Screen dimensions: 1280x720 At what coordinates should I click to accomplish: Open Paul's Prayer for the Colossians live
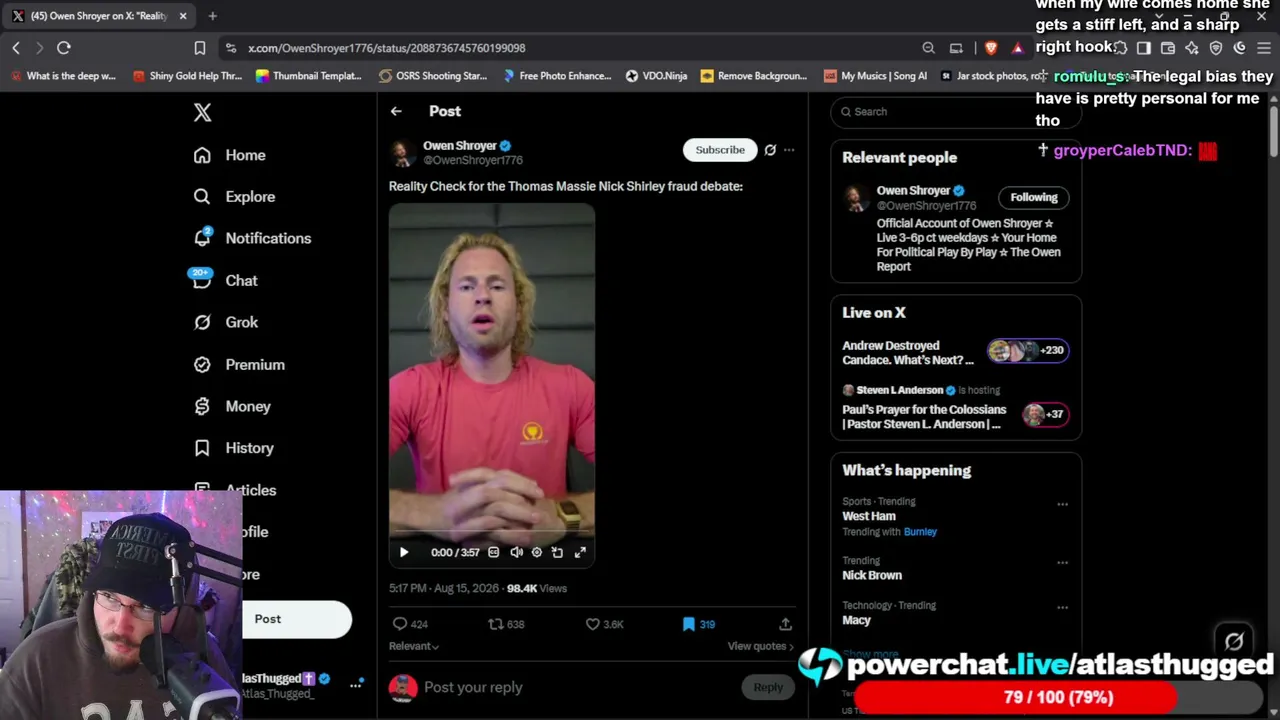(955, 408)
